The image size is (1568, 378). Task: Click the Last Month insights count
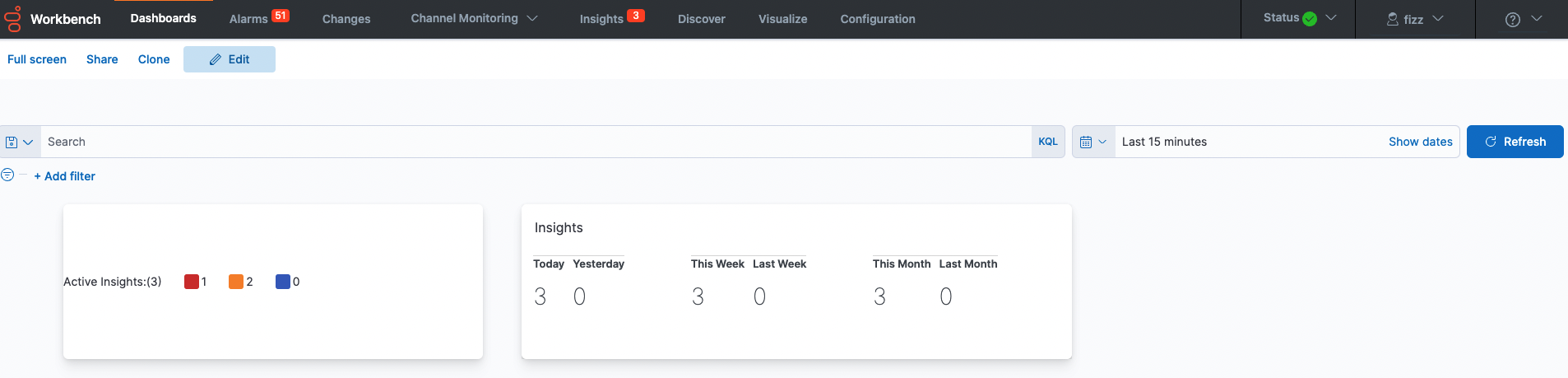point(946,296)
